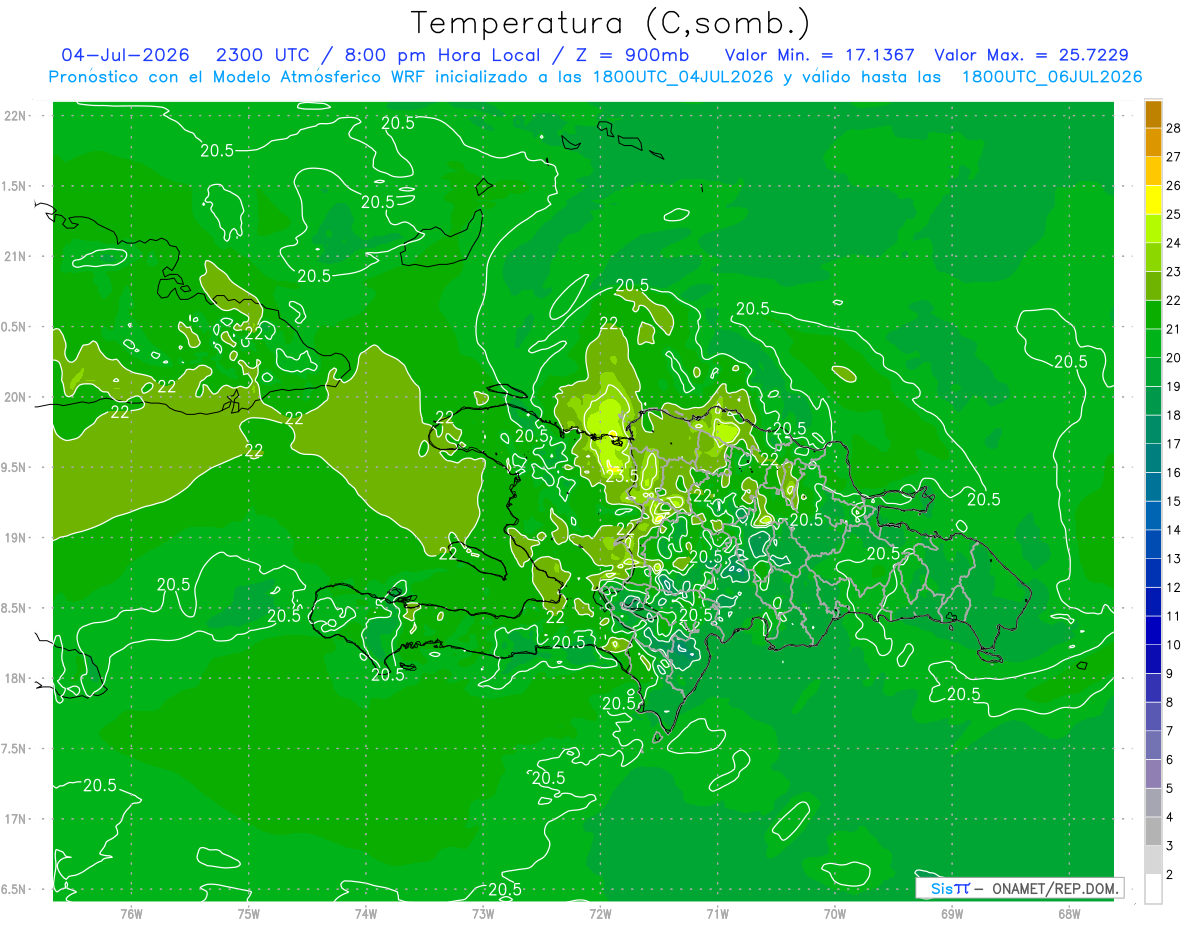1200x927 pixels.
Task: Click the "Valor Min. = 17.1367" value
Action: pos(819,55)
